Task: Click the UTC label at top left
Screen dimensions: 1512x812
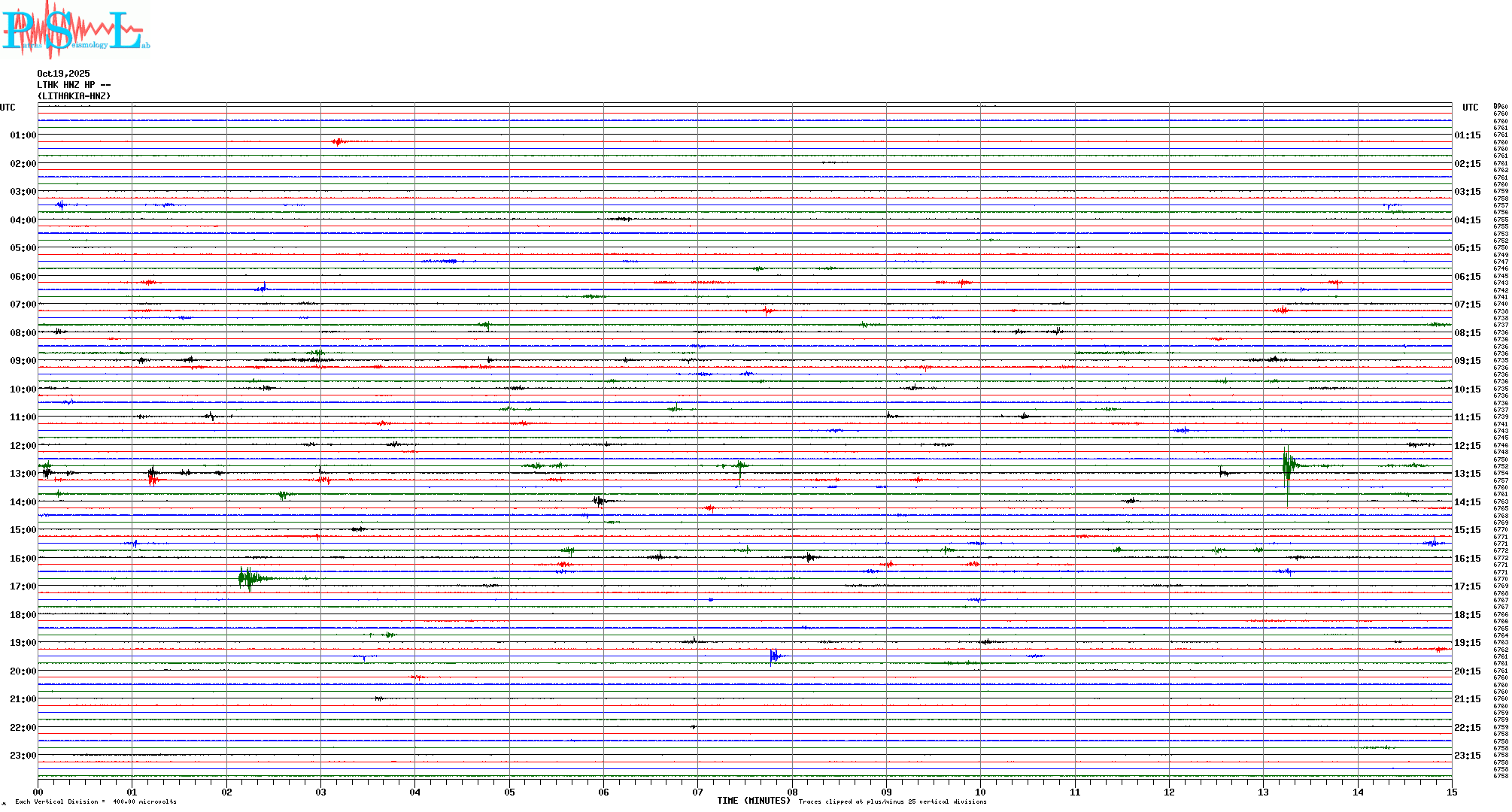Action: 8,108
